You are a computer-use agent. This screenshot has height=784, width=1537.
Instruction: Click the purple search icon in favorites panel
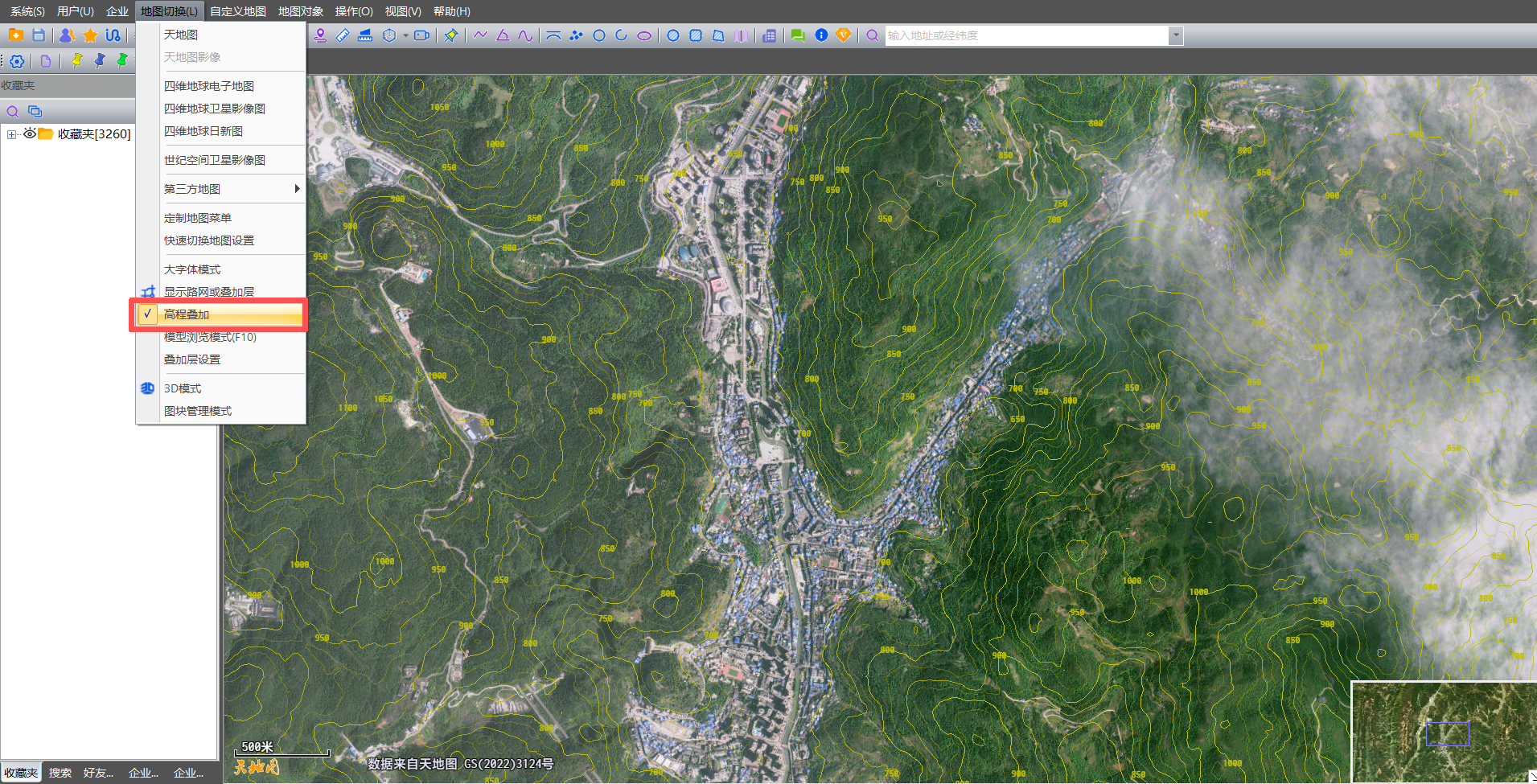pyautogui.click(x=13, y=111)
